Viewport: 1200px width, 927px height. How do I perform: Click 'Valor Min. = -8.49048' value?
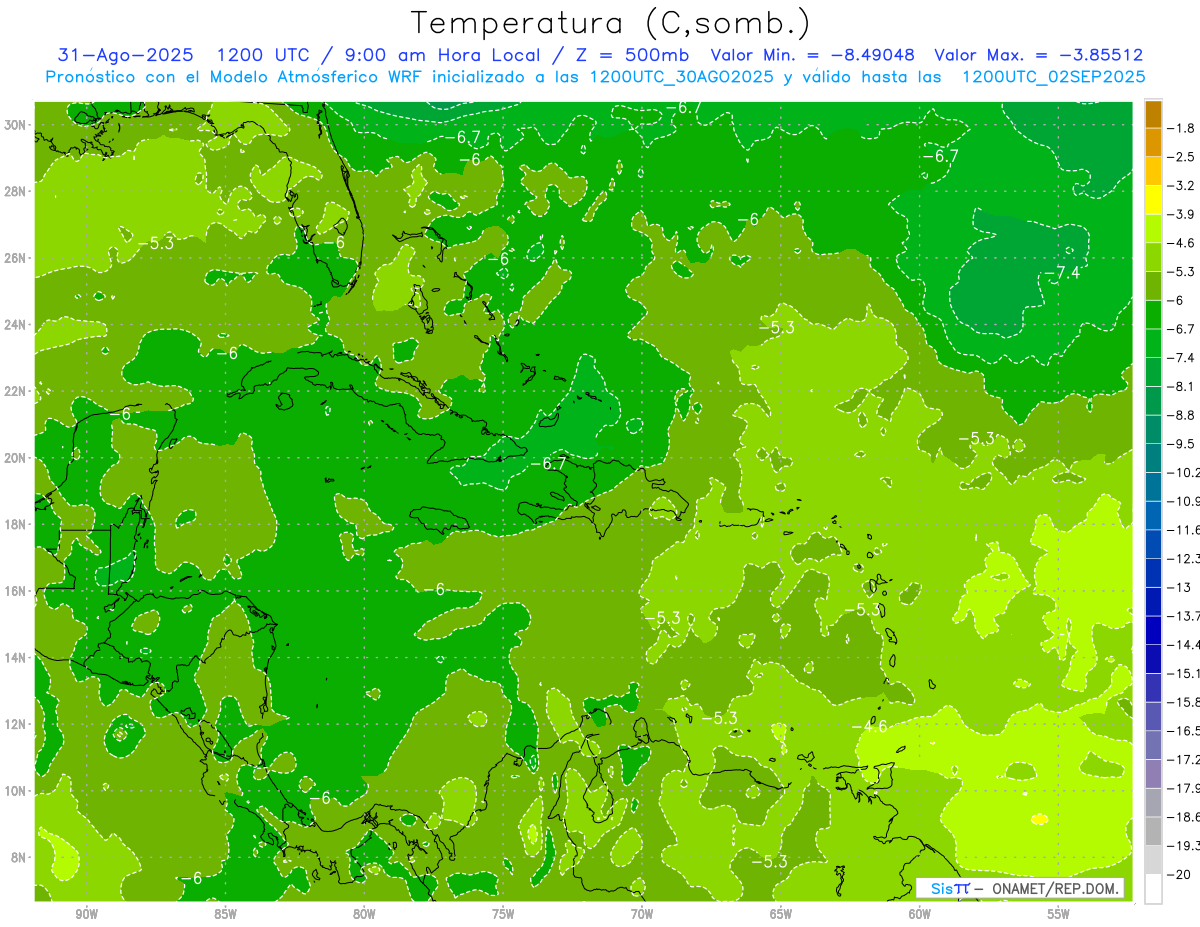(x=813, y=56)
